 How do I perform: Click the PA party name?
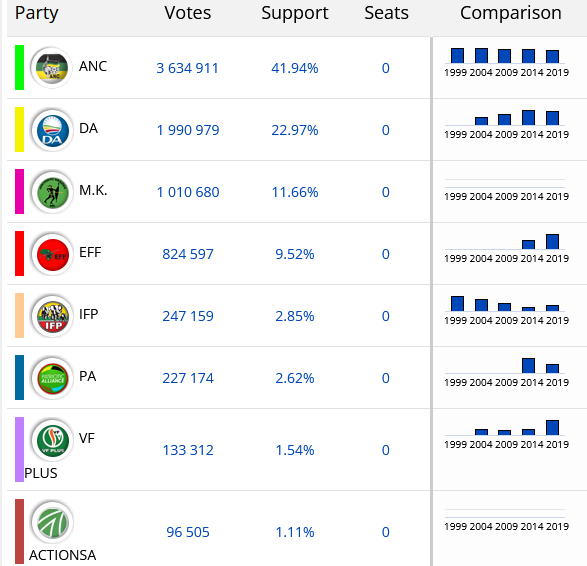coord(88,376)
